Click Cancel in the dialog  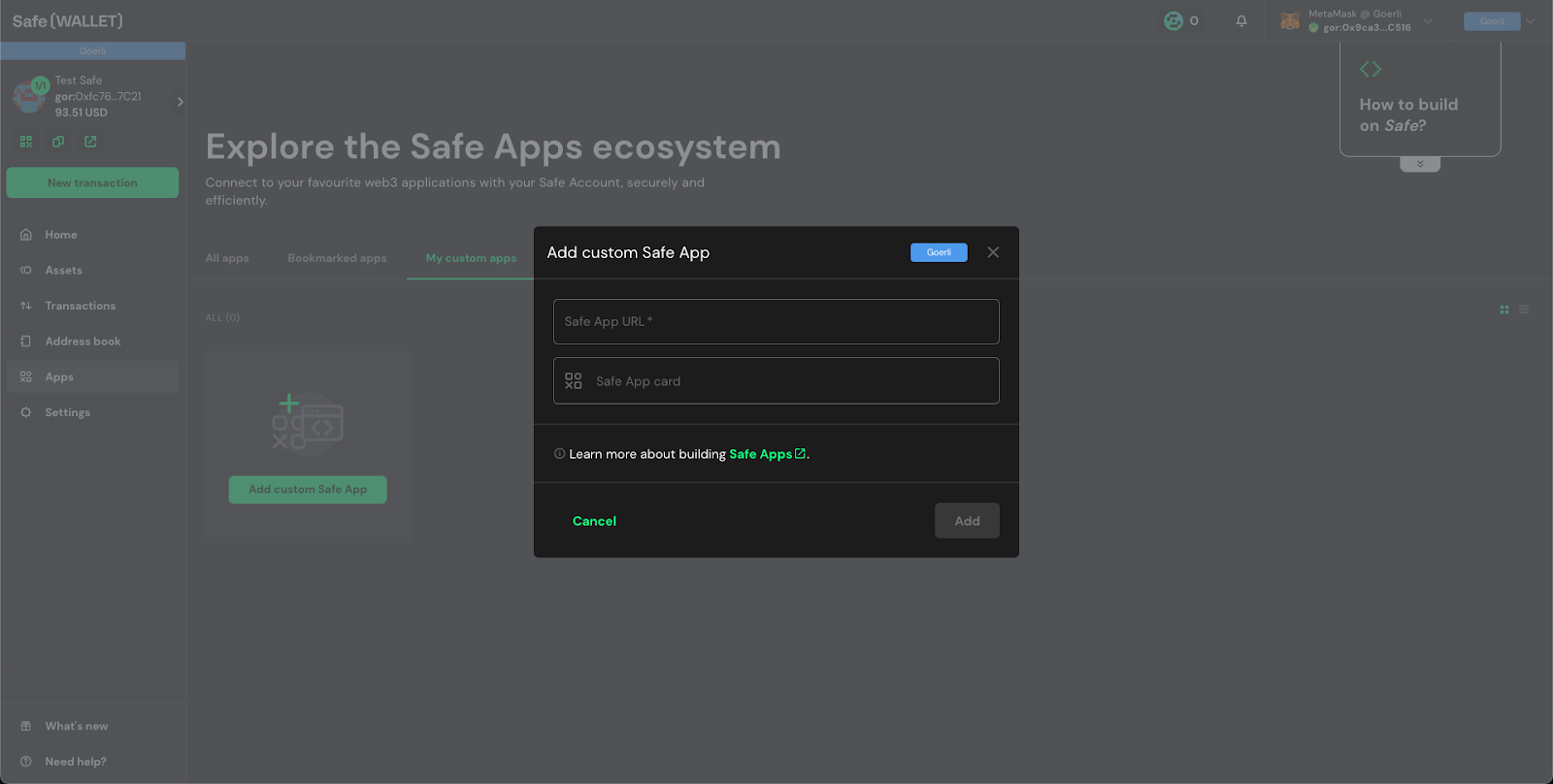click(x=594, y=521)
